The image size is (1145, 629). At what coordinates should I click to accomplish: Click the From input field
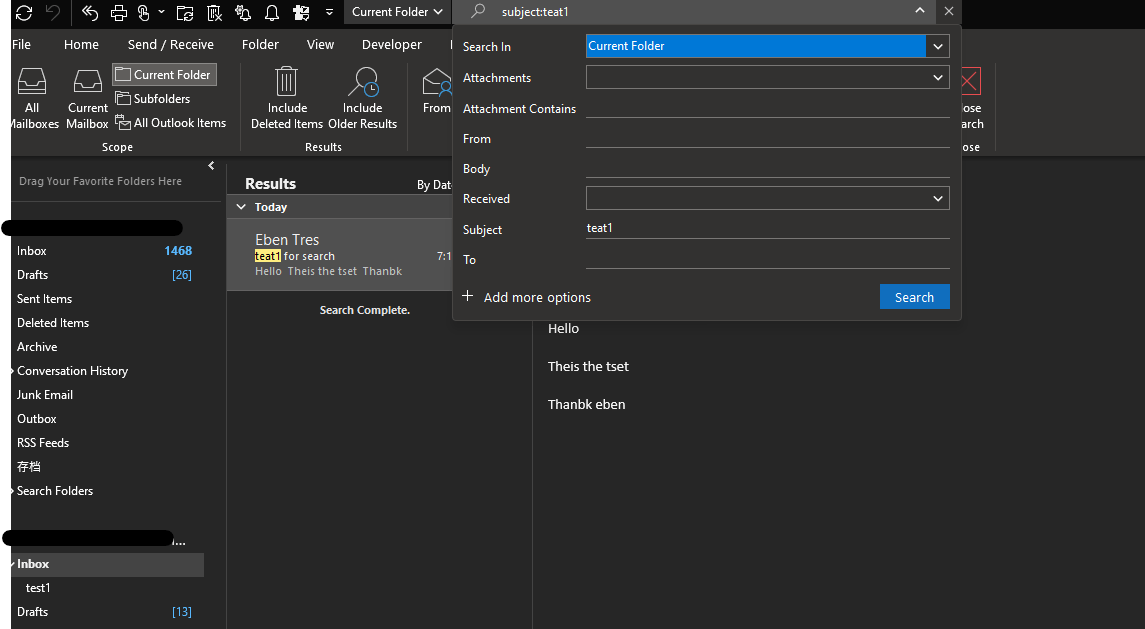(x=767, y=138)
